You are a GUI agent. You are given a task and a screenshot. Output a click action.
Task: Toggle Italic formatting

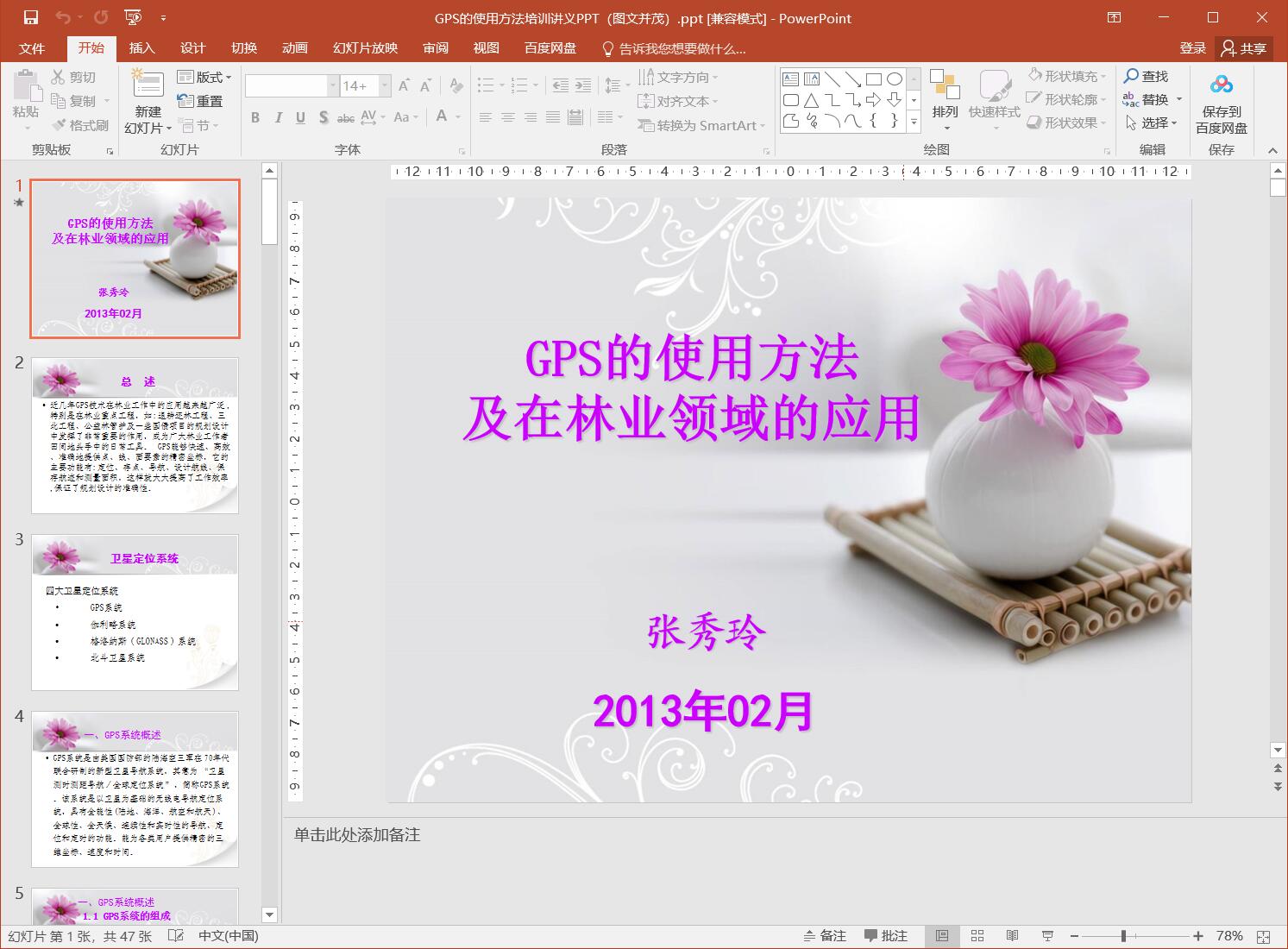[278, 117]
